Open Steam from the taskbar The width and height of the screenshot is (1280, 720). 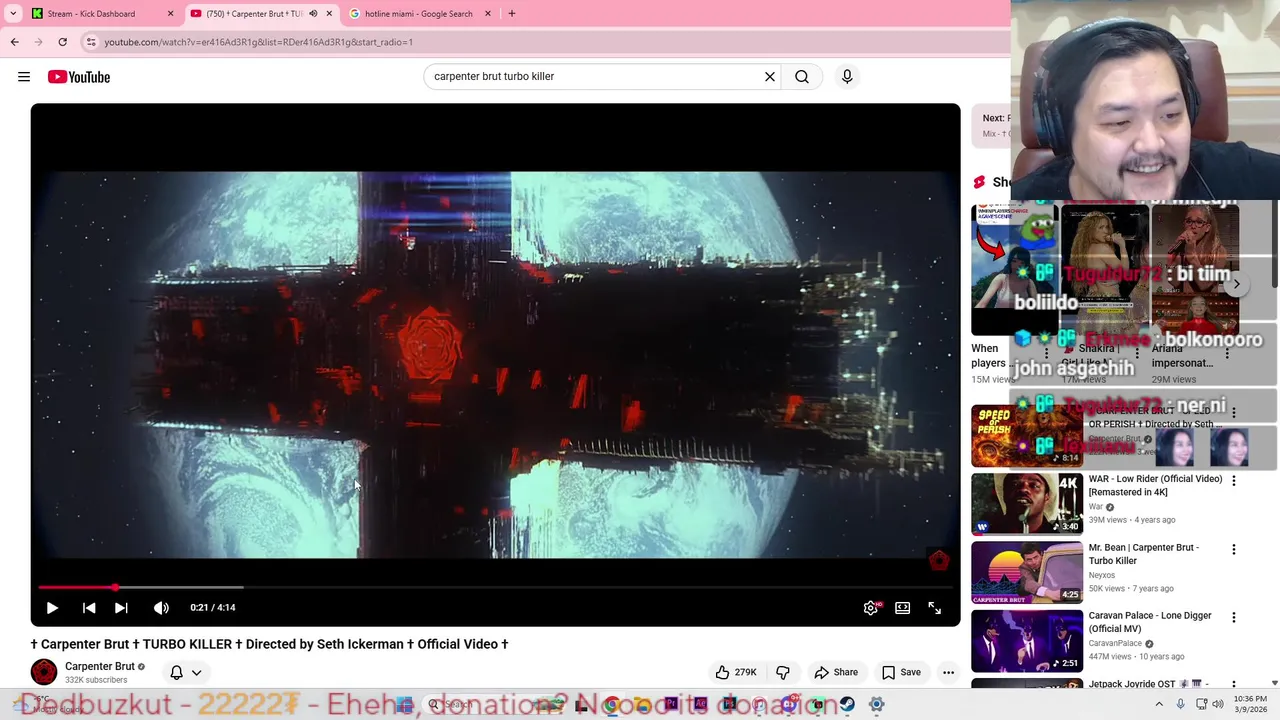click(847, 704)
